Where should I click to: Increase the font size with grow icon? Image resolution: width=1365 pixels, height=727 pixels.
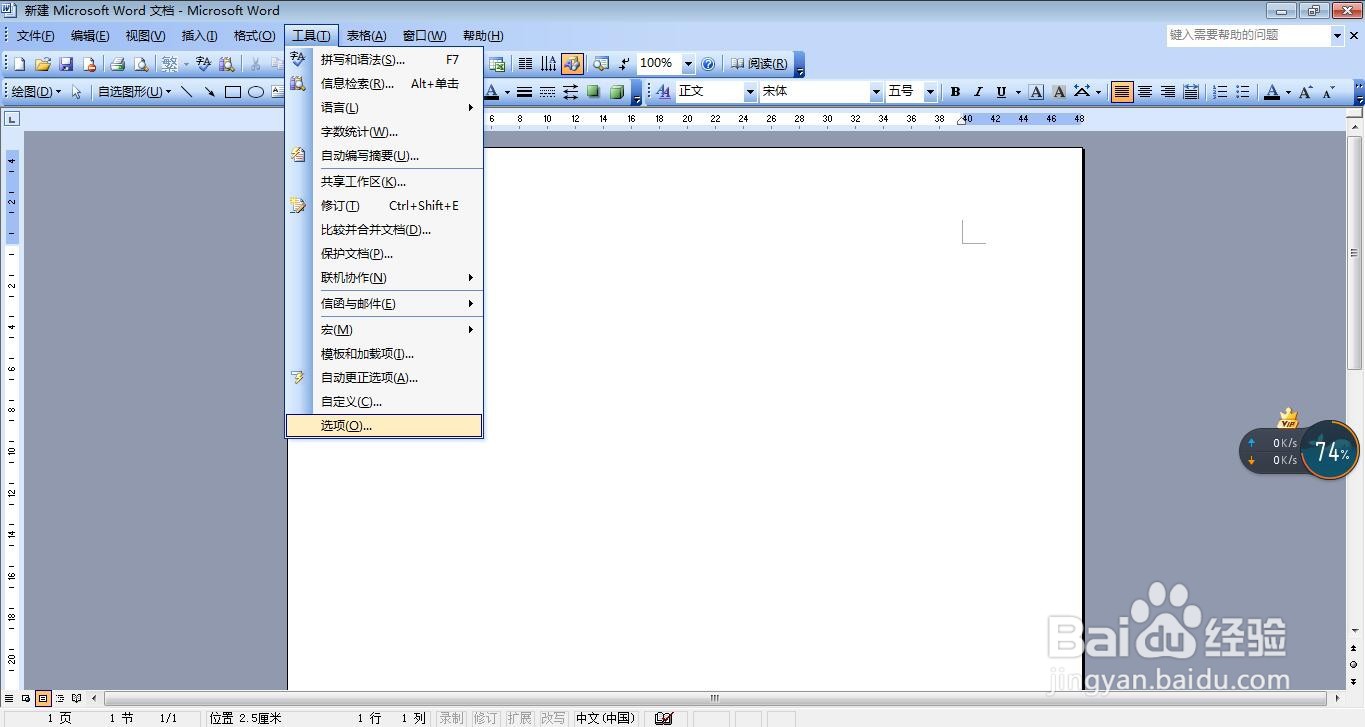pos(1305,92)
